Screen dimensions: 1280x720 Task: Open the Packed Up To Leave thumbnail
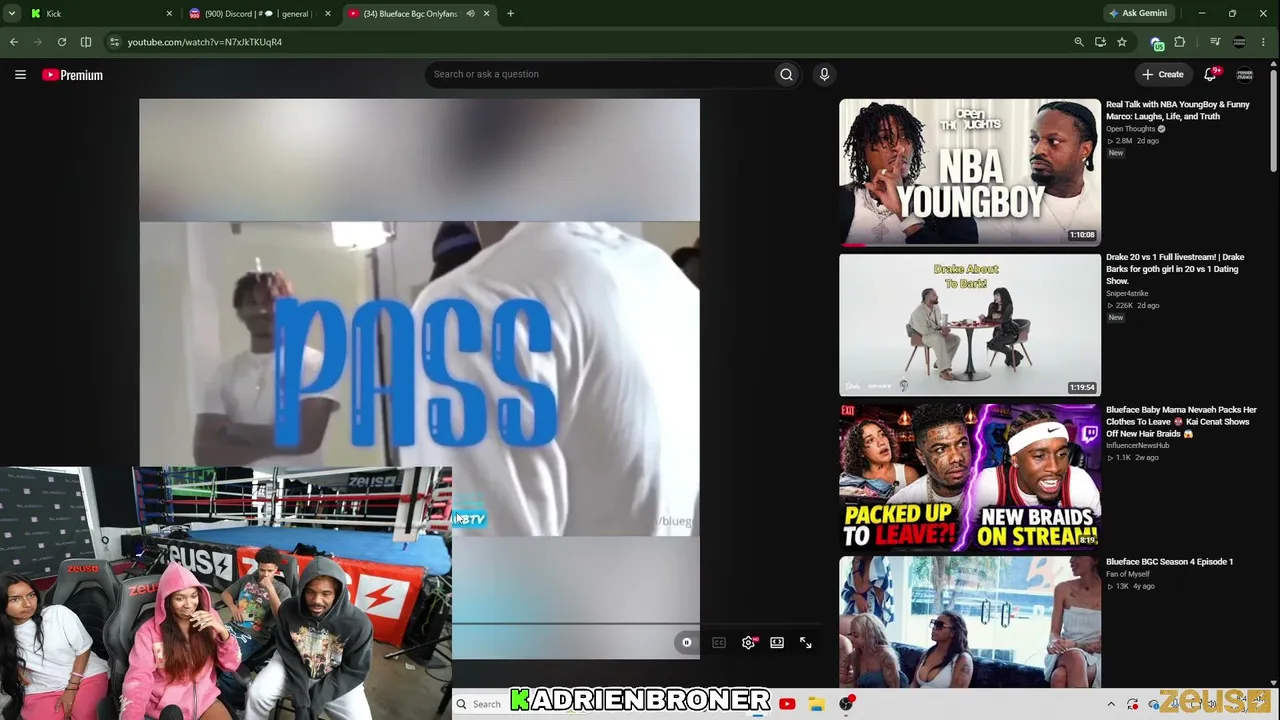(970, 478)
